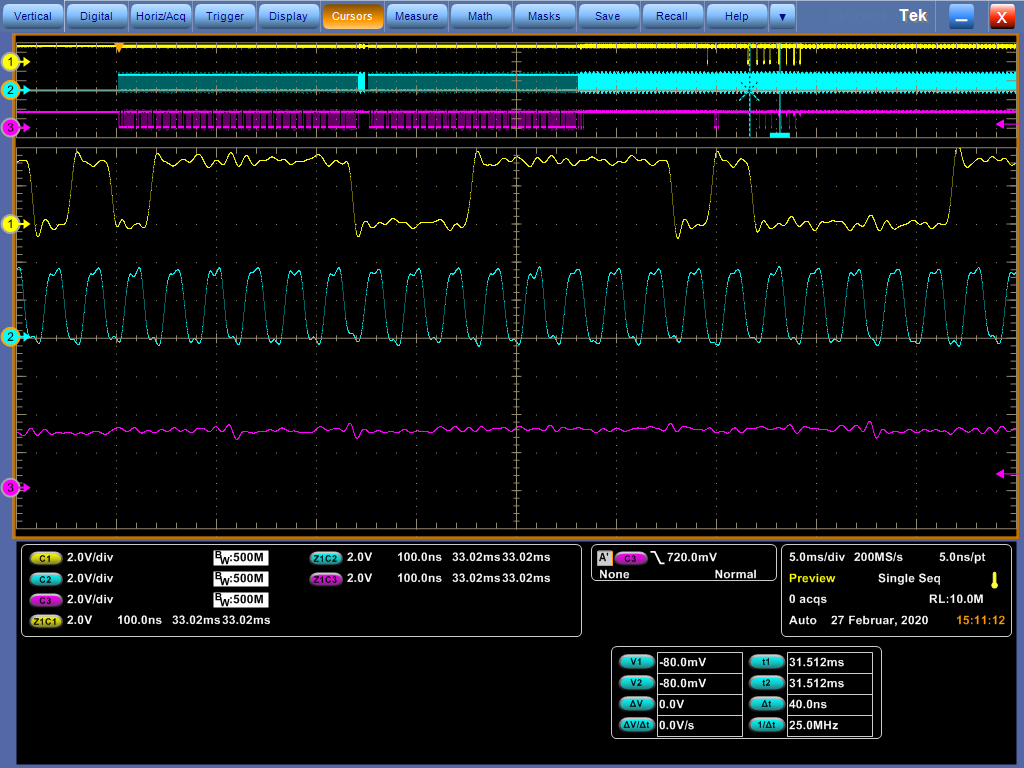
Task: Click the C1 channel badge in readout
Action: click(45, 558)
